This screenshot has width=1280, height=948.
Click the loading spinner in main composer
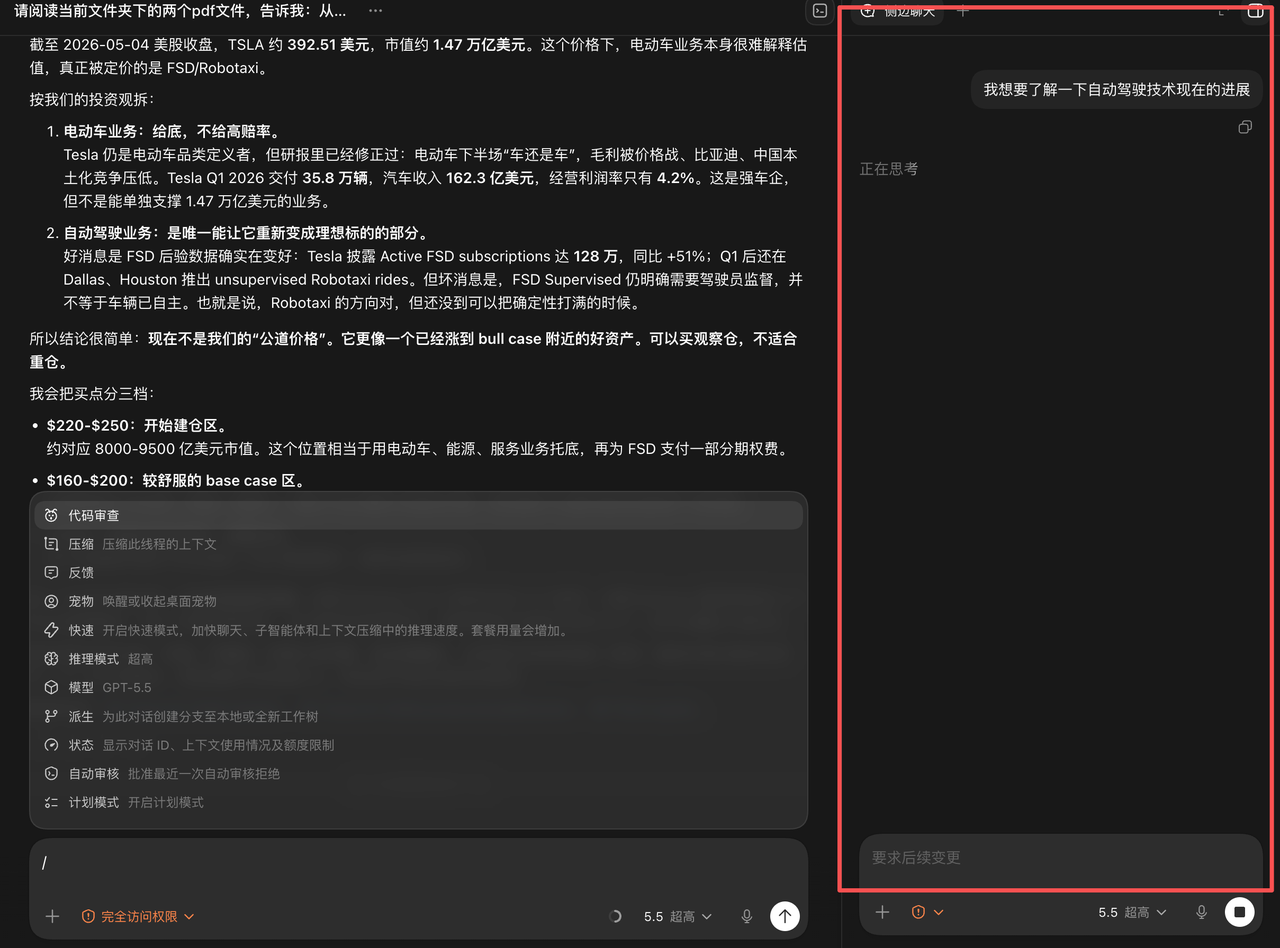pos(615,916)
